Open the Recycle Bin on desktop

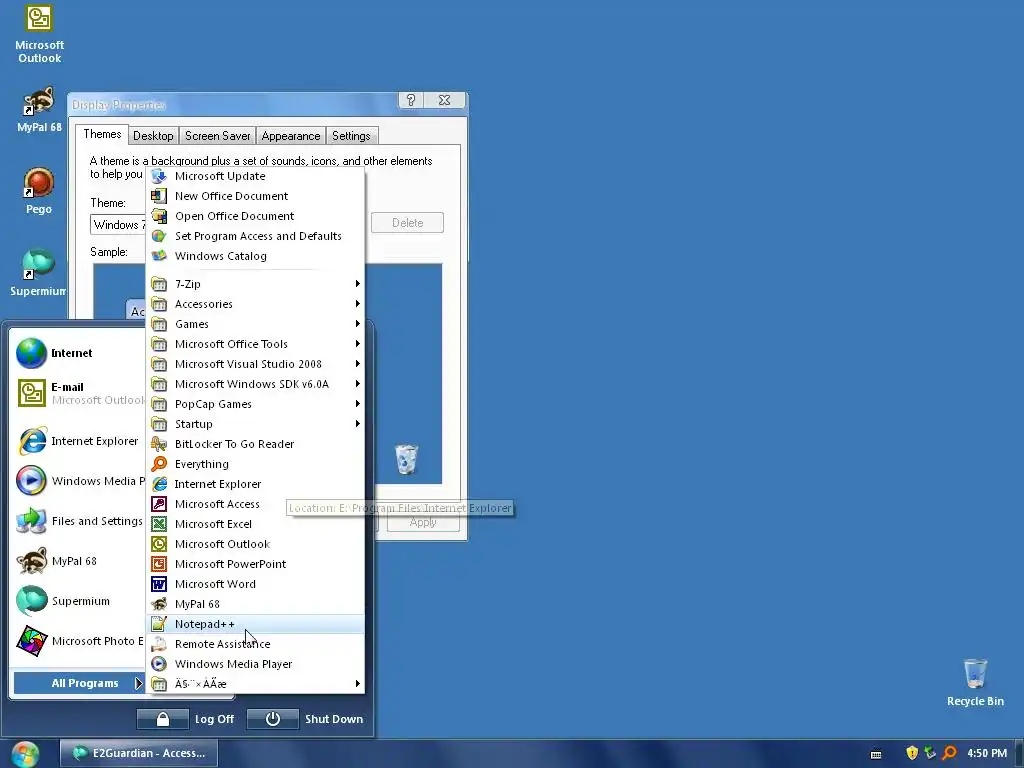975,682
